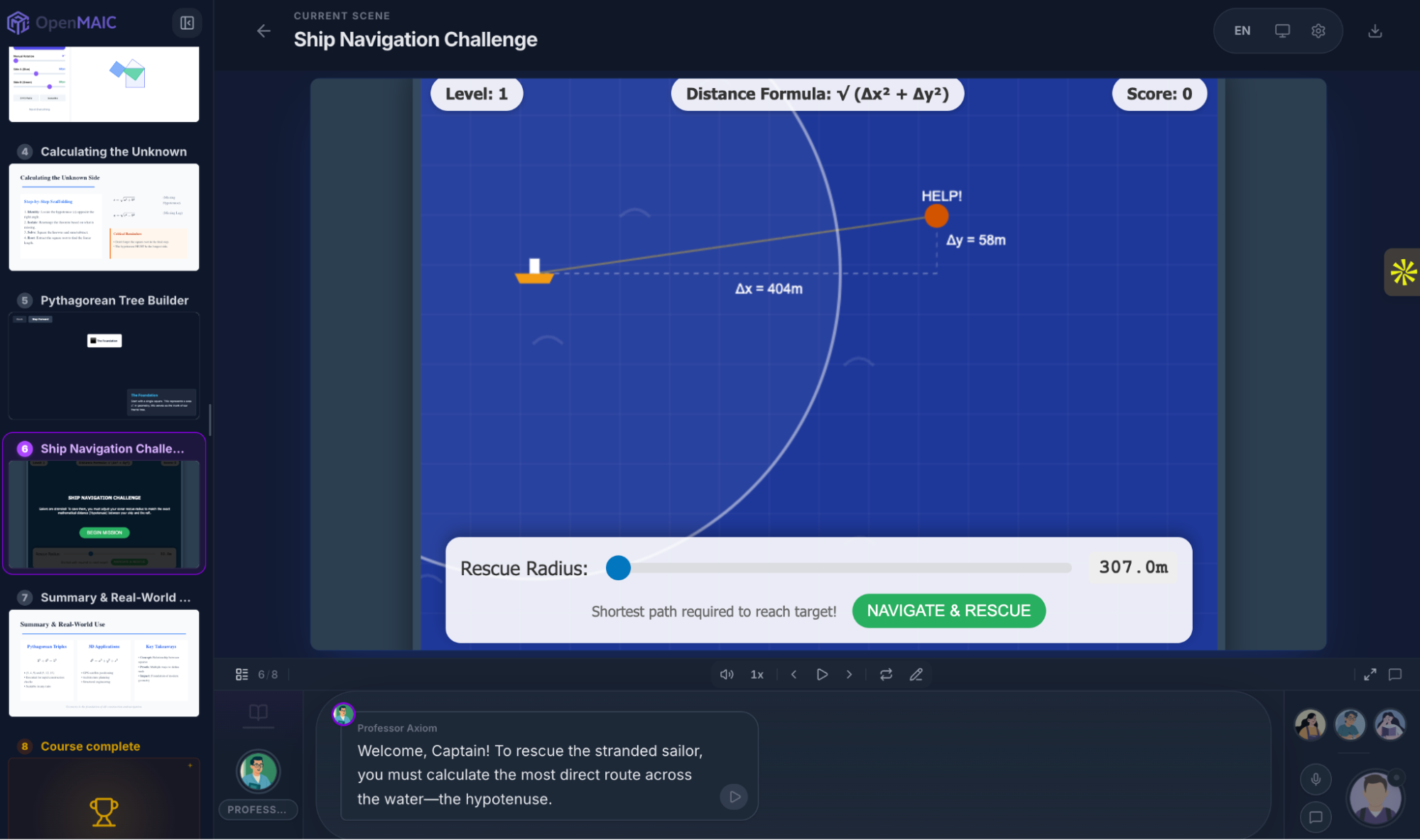1420x840 pixels.
Task: Click the sidebar scrollbar handle
Action: (x=210, y=419)
